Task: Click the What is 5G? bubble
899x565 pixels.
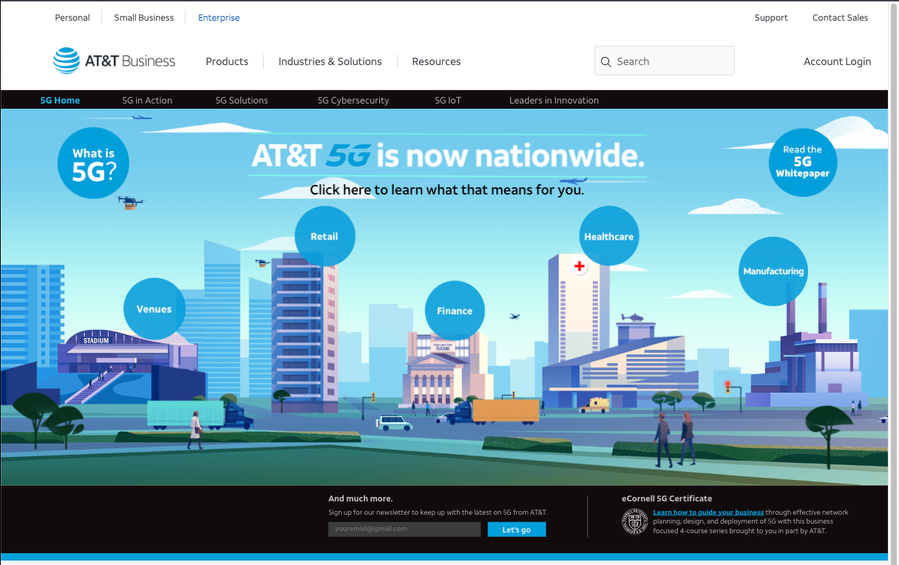Action: pos(93,163)
